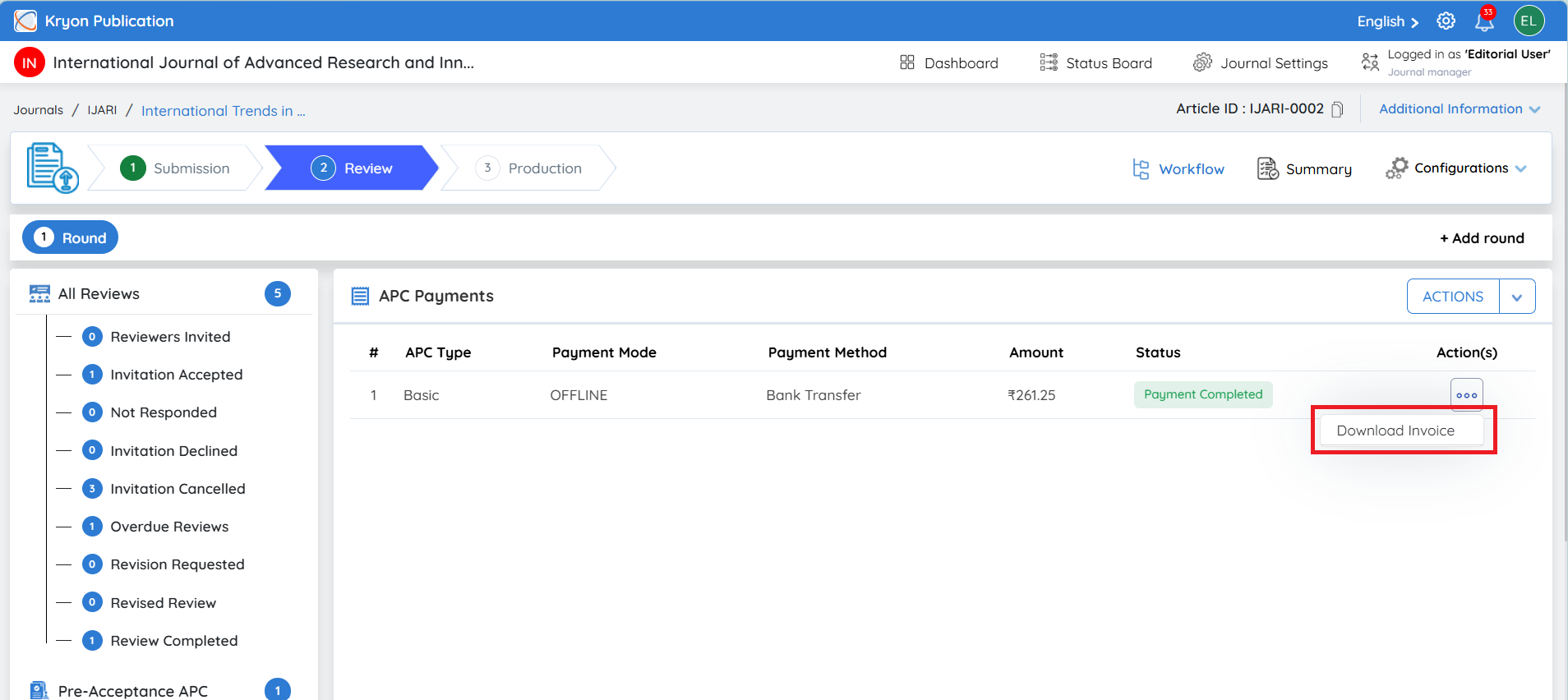
Task: Click the Payment Completed status badge
Action: (x=1203, y=394)
